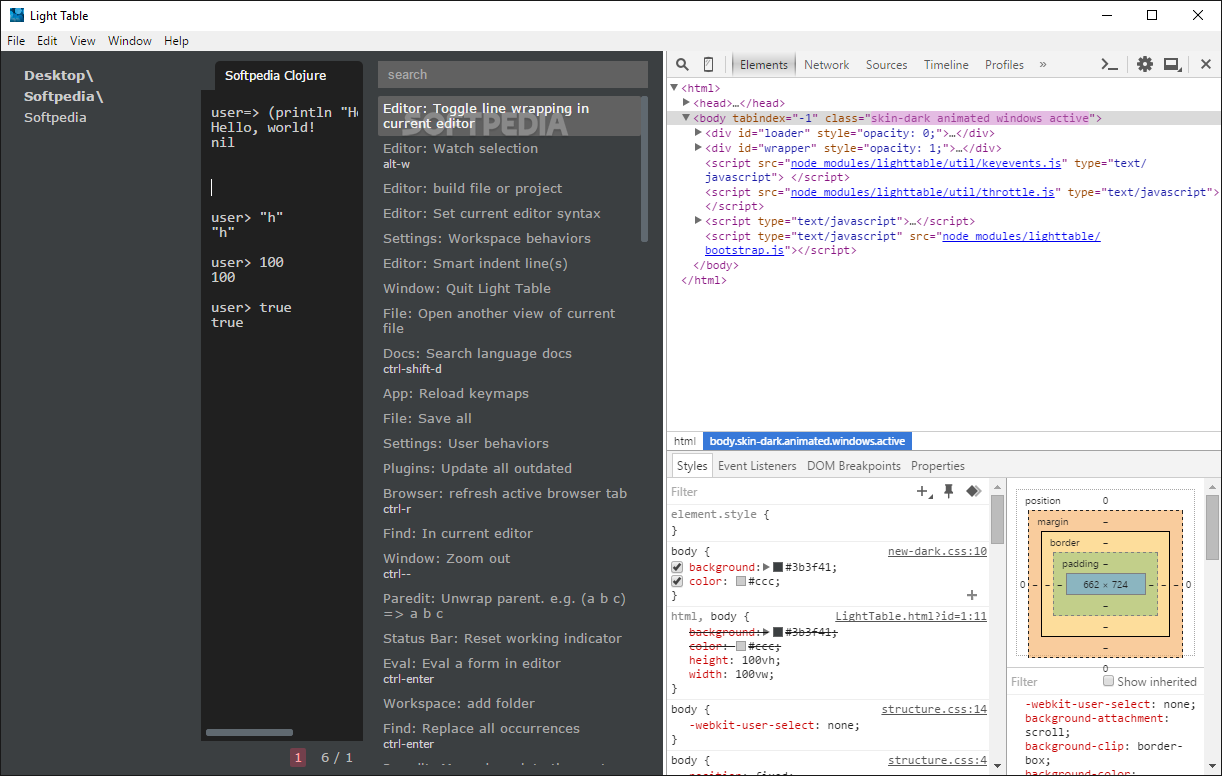Follow the throttle.js script src link
The width and height of the screenshot is (1222, 776).
click(x=923, y=191)
